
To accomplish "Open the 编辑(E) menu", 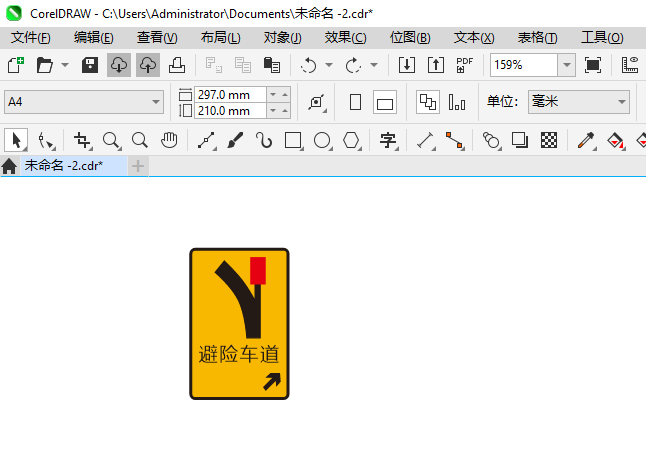I will tap(94, 37).
